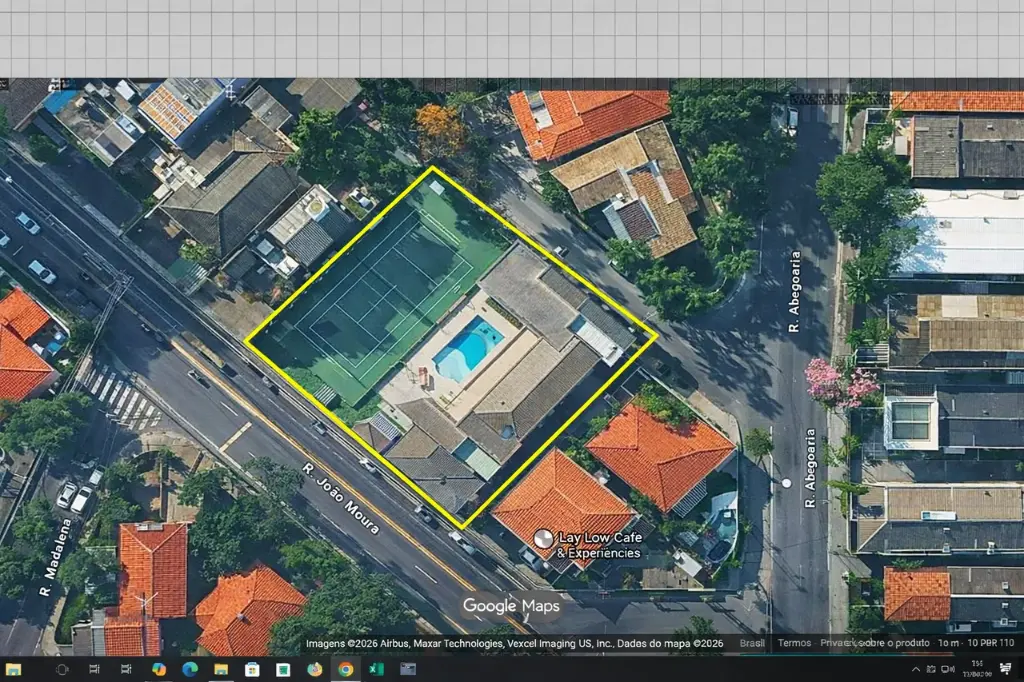Launch Excel from the taskbar
Screen dimensions: 1024x682
(x=376, y=669)
